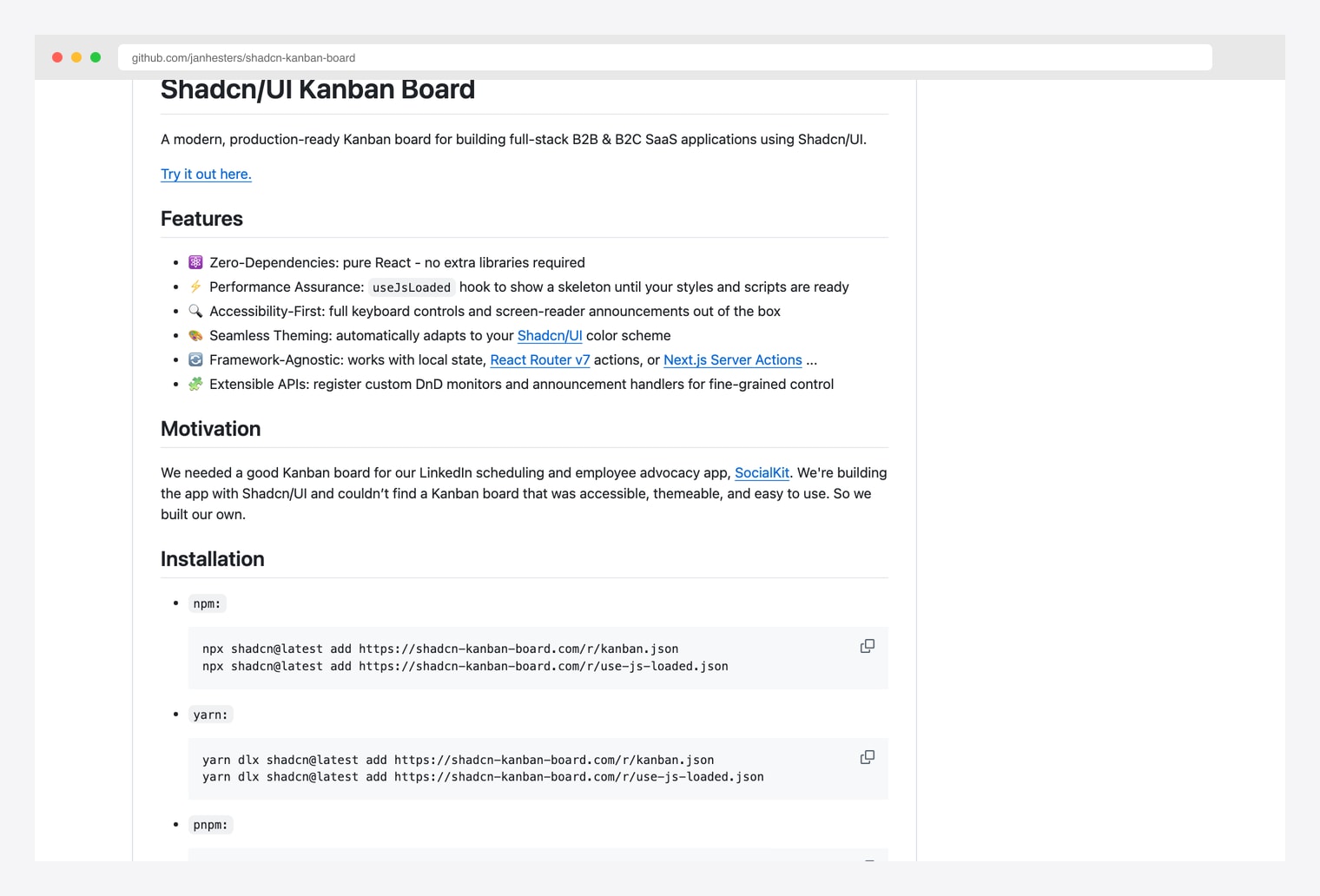Click the Installation heading
This screenshot has height=896, width=1320.
(213, 559)
